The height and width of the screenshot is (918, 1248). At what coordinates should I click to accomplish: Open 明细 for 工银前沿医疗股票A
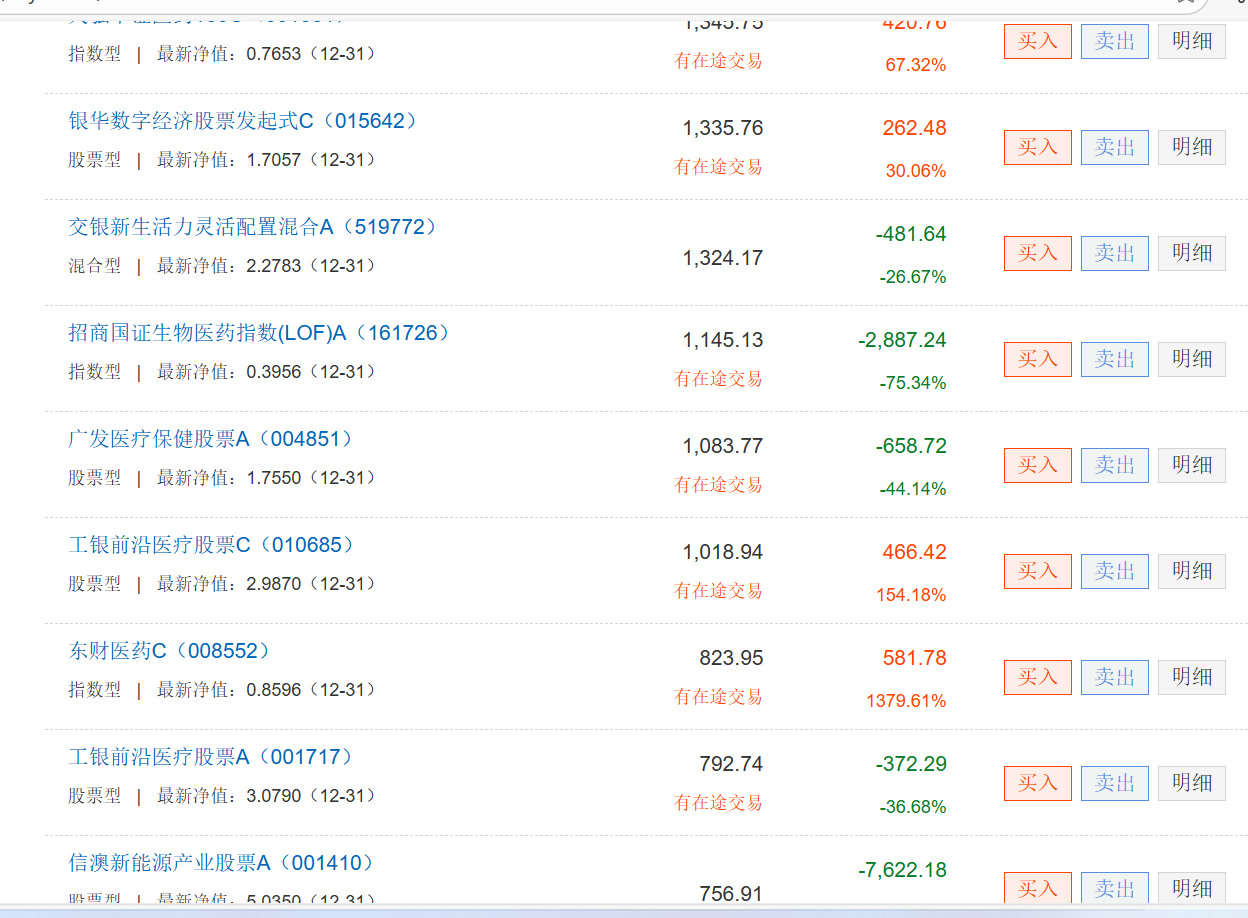1192,783
